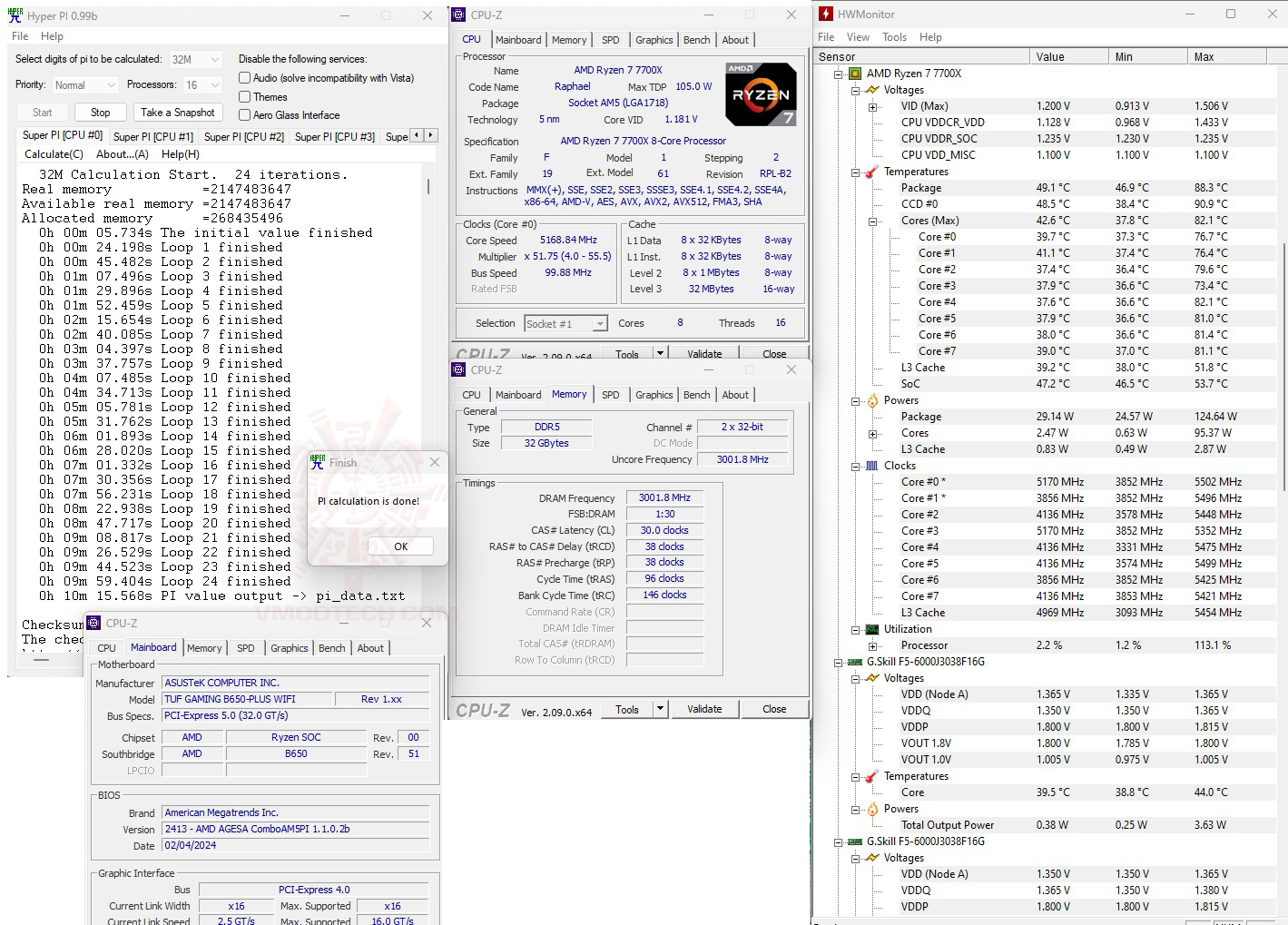
Task: Expand the Utilization Processor row
Action: [872, 645]
